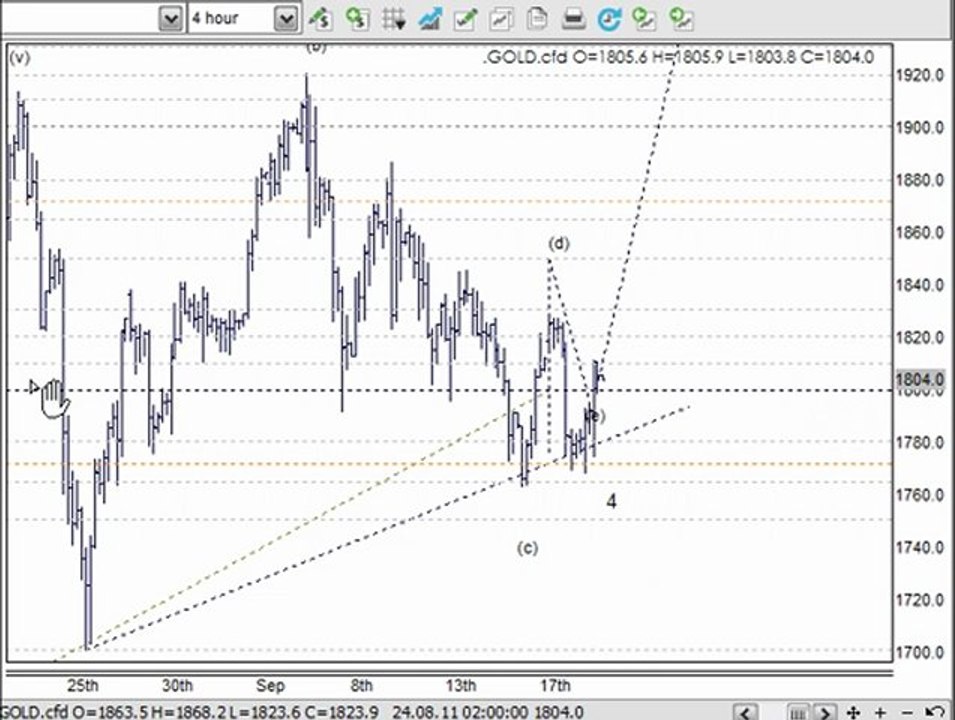Zoom in with the plus icon
955x720 pixels.
[880, 712]
